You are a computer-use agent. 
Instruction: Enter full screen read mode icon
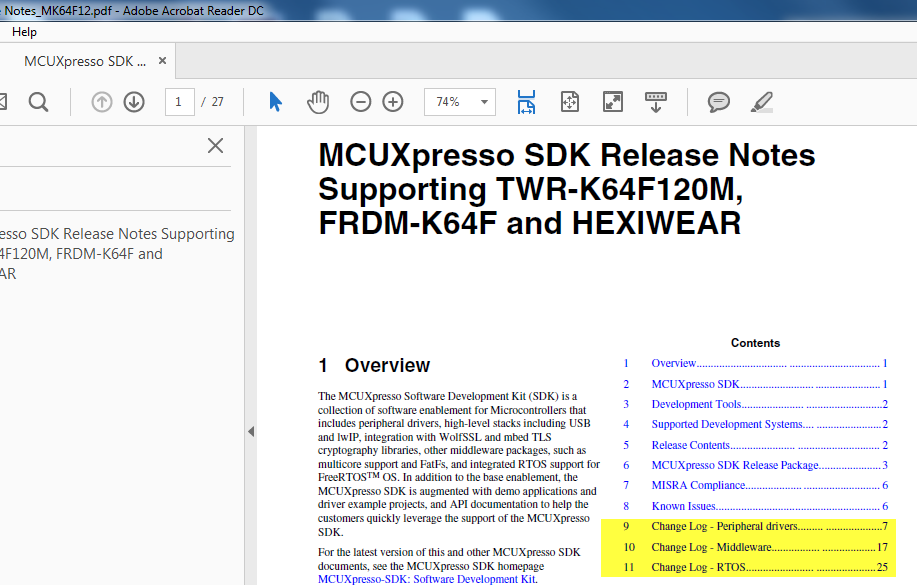613,102
